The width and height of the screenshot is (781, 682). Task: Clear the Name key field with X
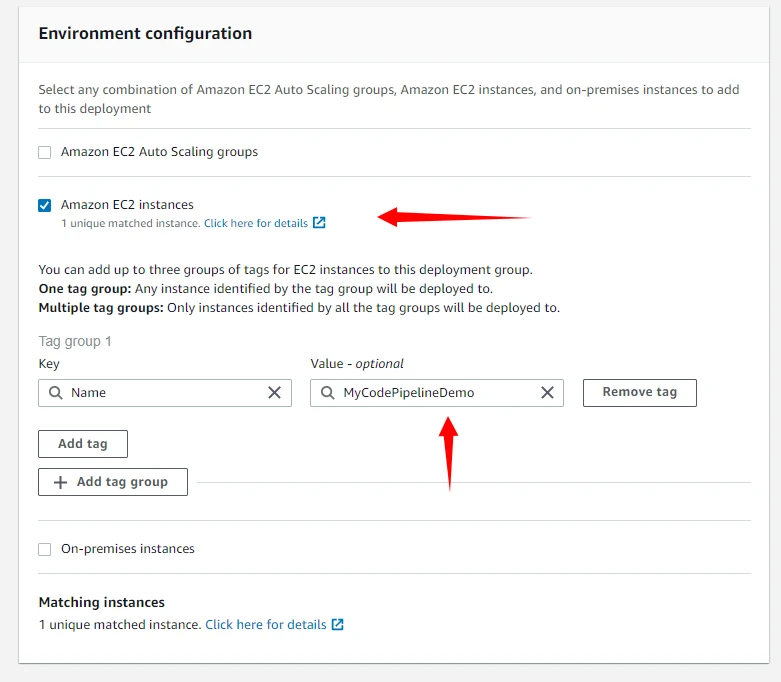click(274, 393)
